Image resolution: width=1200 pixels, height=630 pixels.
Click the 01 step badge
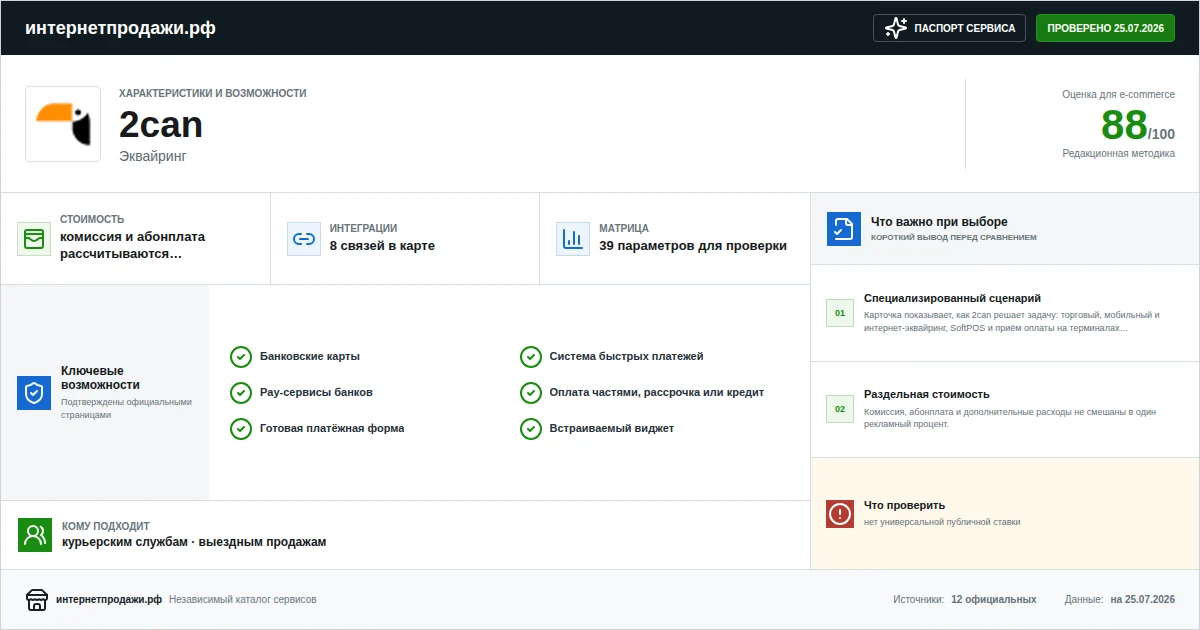point(840,313)
